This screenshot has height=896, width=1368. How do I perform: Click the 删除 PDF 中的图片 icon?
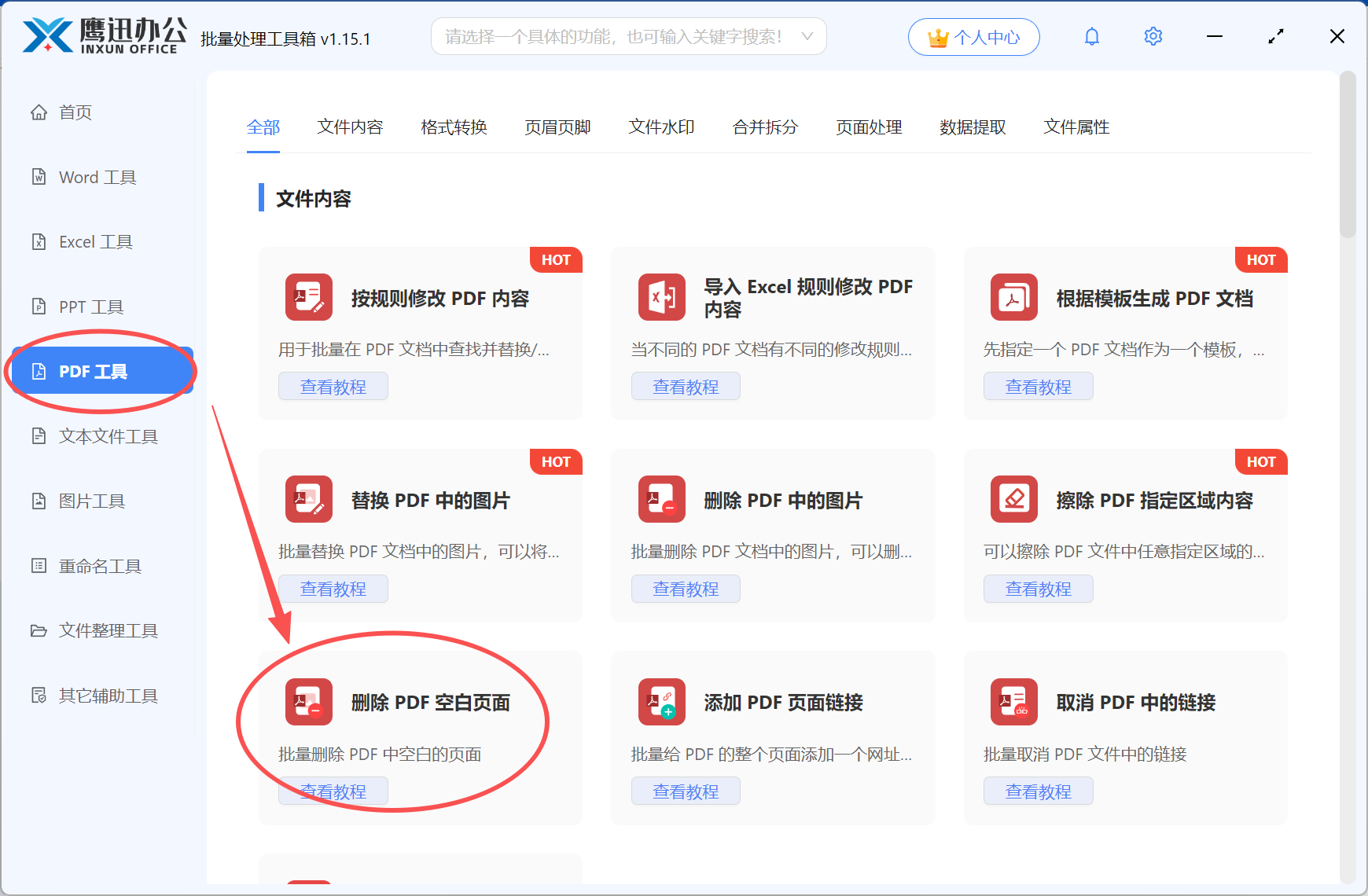click(662, 499)
